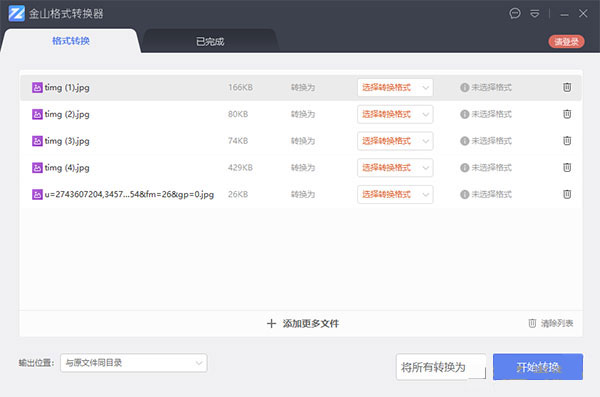This screenshot has width=600, height=397.
Task: Expand the 输出位置 与原文件同目录 dropdown
Action: click(134, 363)
